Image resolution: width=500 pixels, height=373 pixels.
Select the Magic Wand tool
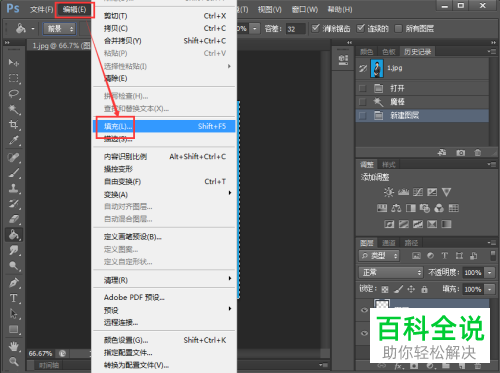14,109
